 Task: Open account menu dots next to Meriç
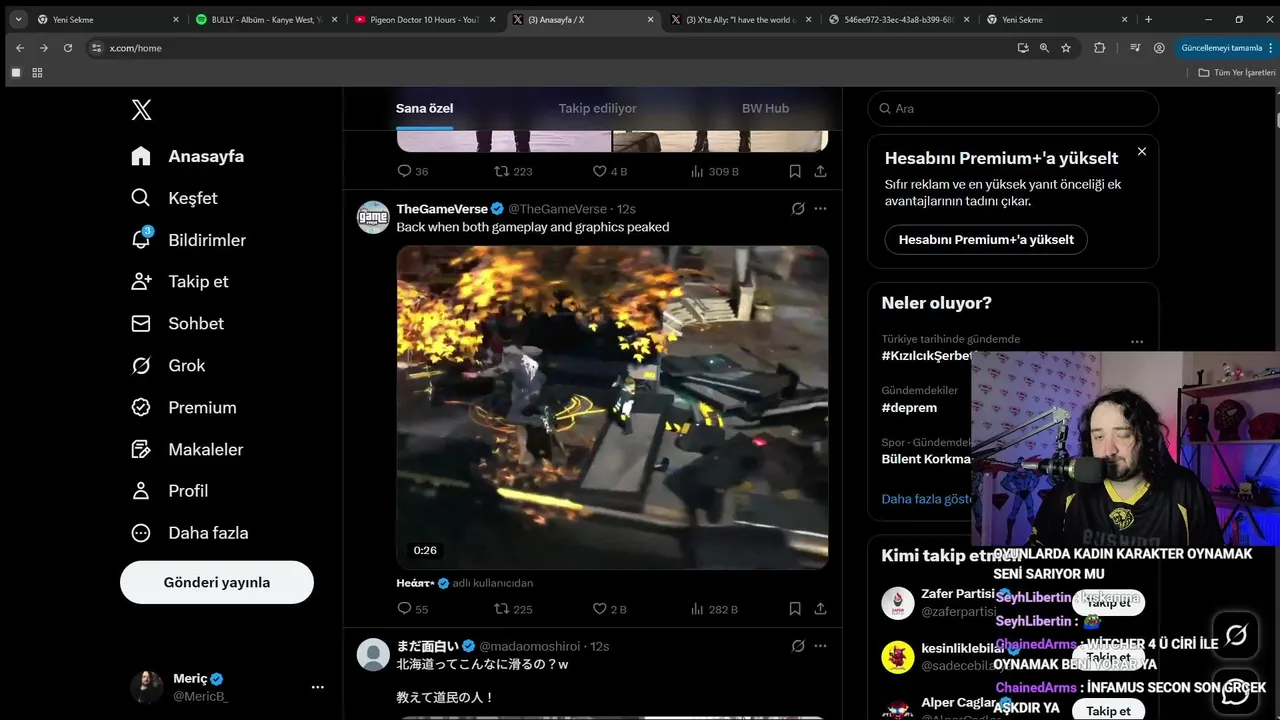point(317,687)
